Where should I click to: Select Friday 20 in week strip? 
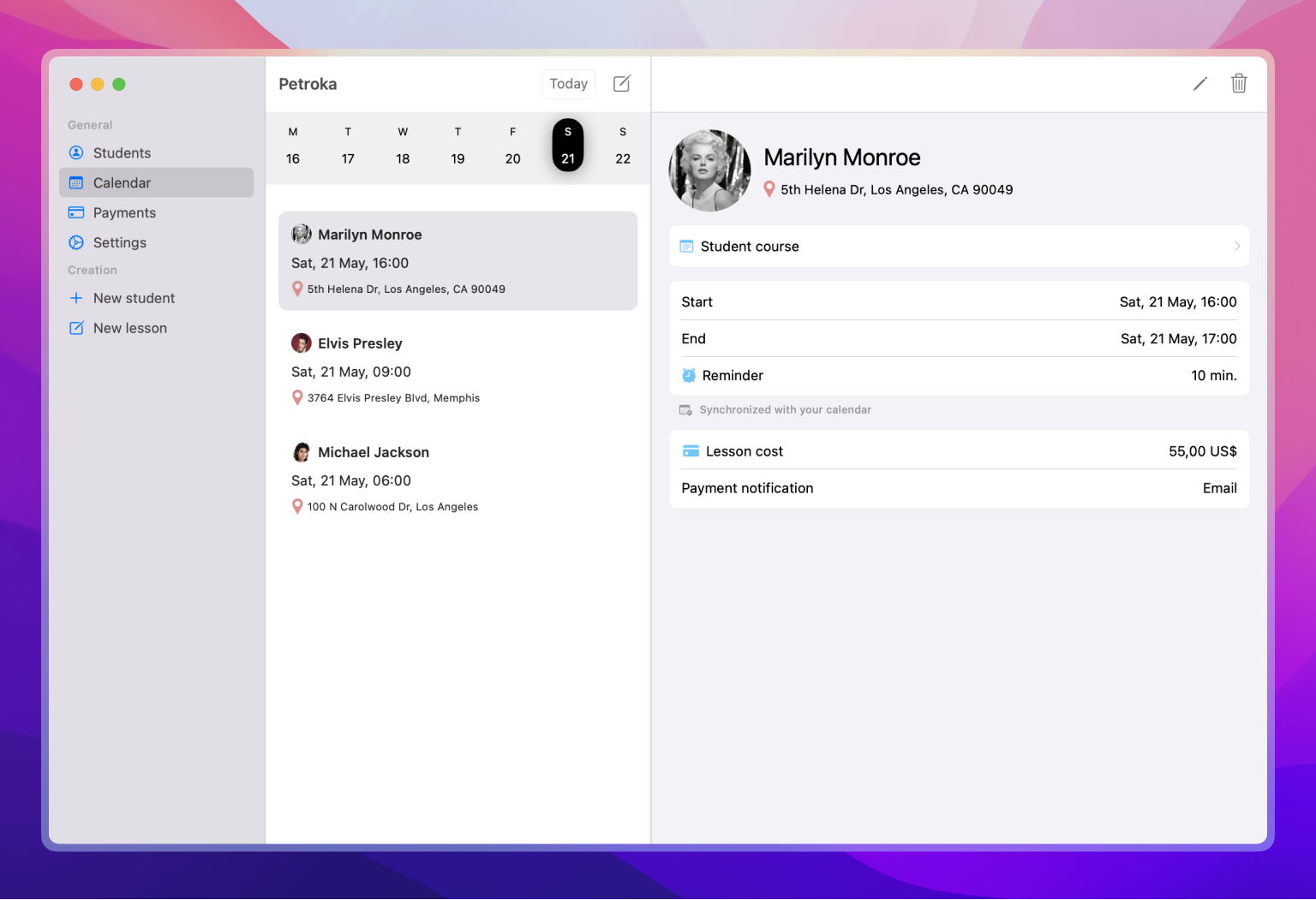[x=513, y=146]
